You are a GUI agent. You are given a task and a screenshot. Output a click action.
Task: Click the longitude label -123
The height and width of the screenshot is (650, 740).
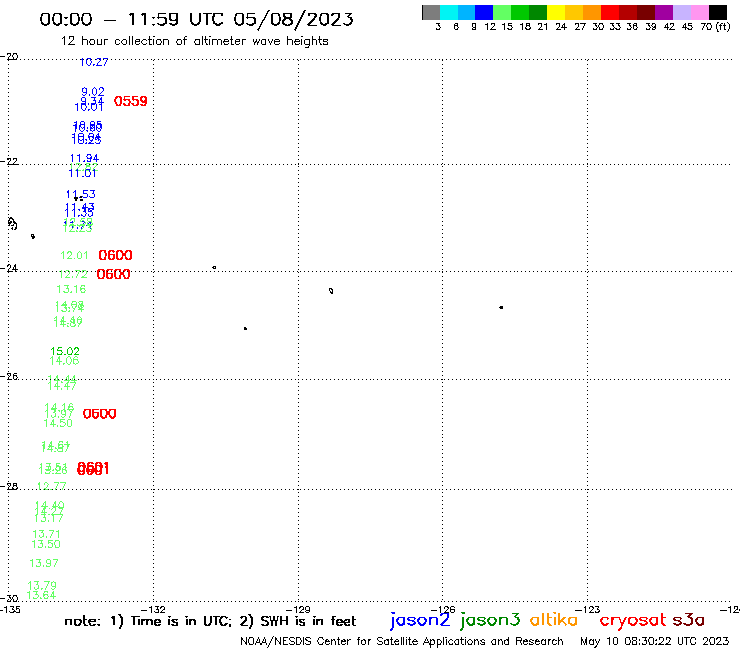coord(588,609)
